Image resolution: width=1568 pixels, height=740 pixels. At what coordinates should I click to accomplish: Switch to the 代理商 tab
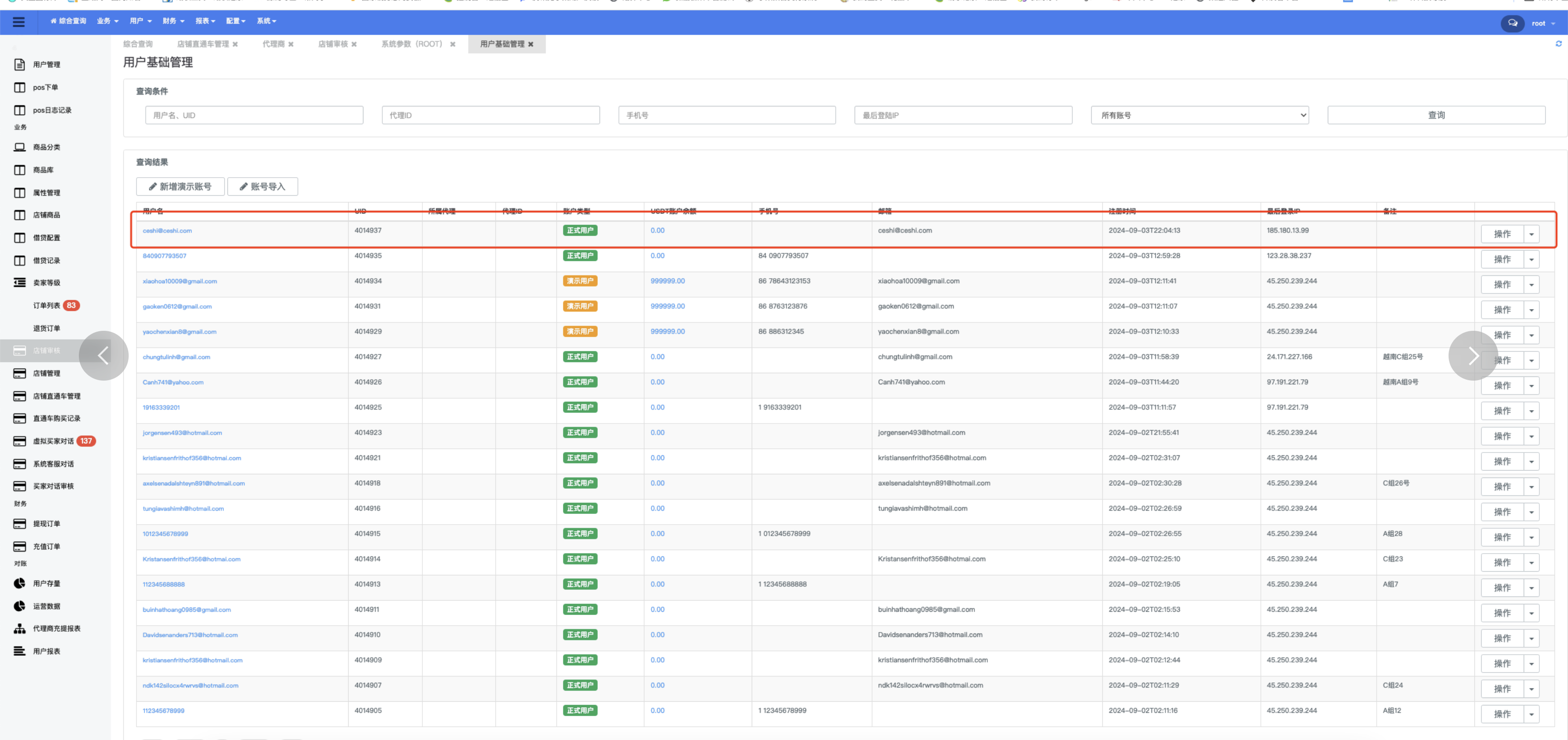273,44
